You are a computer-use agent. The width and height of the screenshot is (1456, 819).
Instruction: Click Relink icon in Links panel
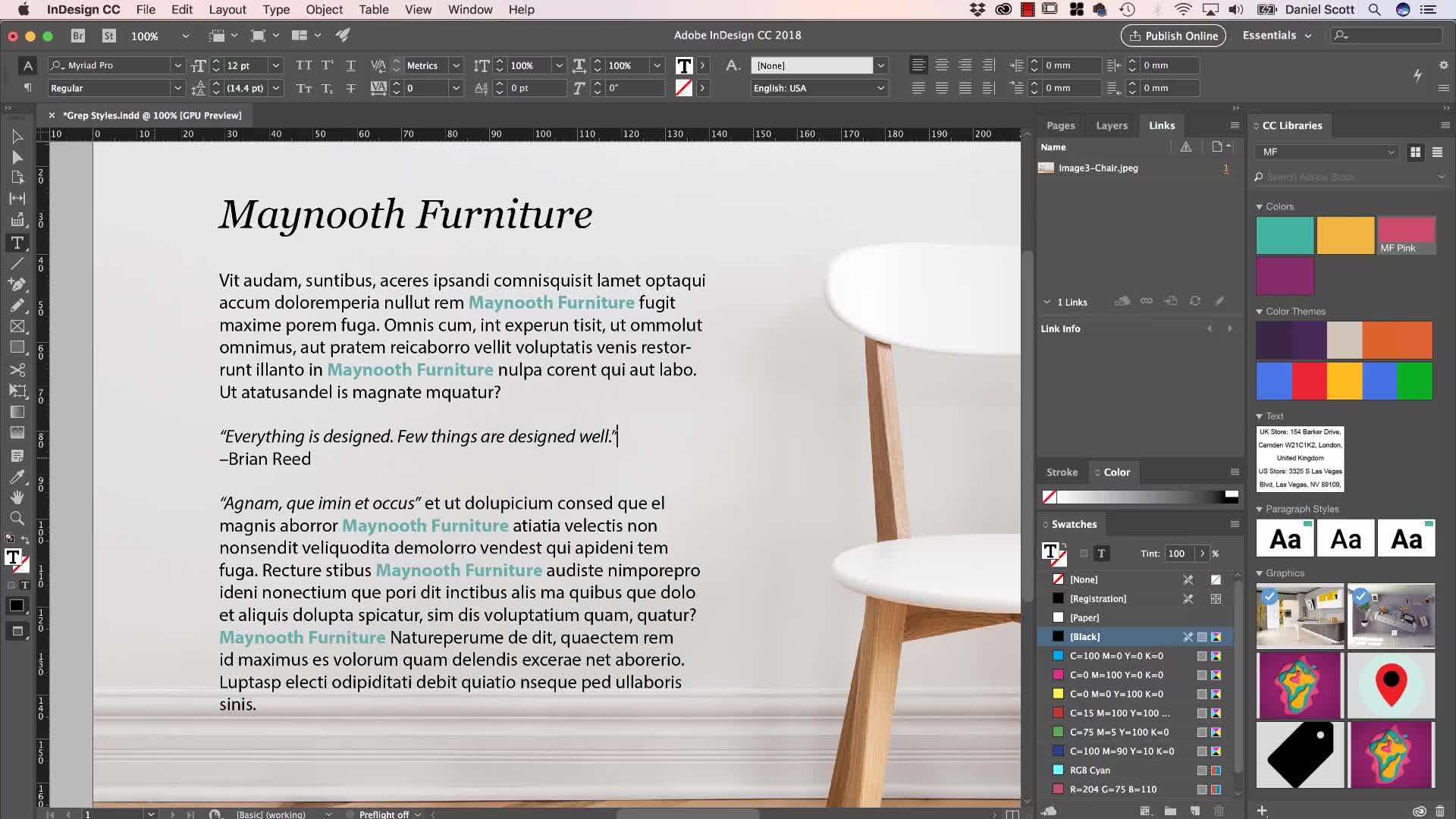(x=1147, y=301)
